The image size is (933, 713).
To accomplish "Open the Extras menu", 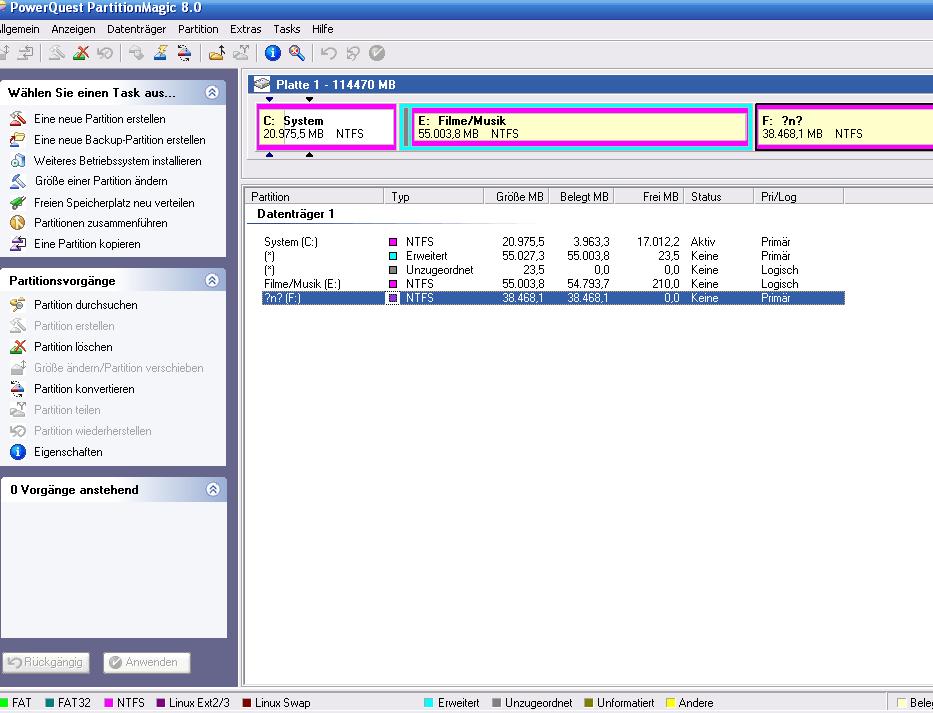I will (x=245, y=29).
